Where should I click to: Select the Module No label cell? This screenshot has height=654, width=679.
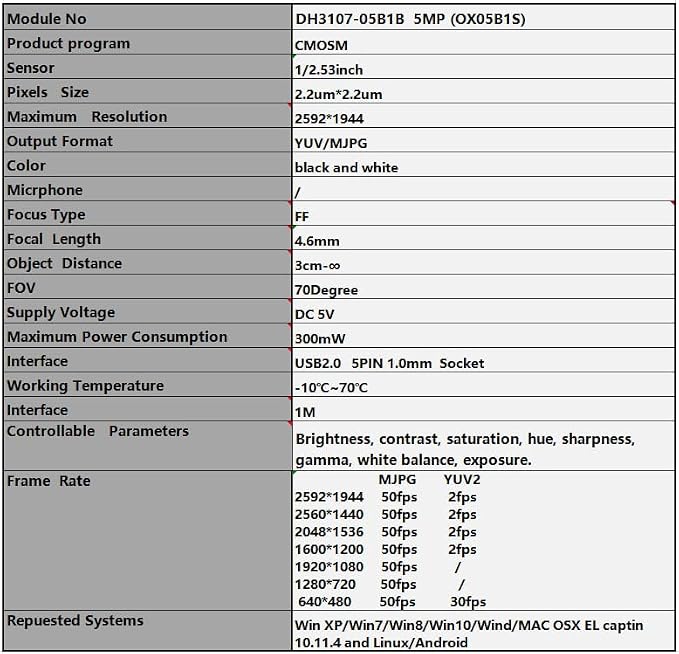[148, 18]
